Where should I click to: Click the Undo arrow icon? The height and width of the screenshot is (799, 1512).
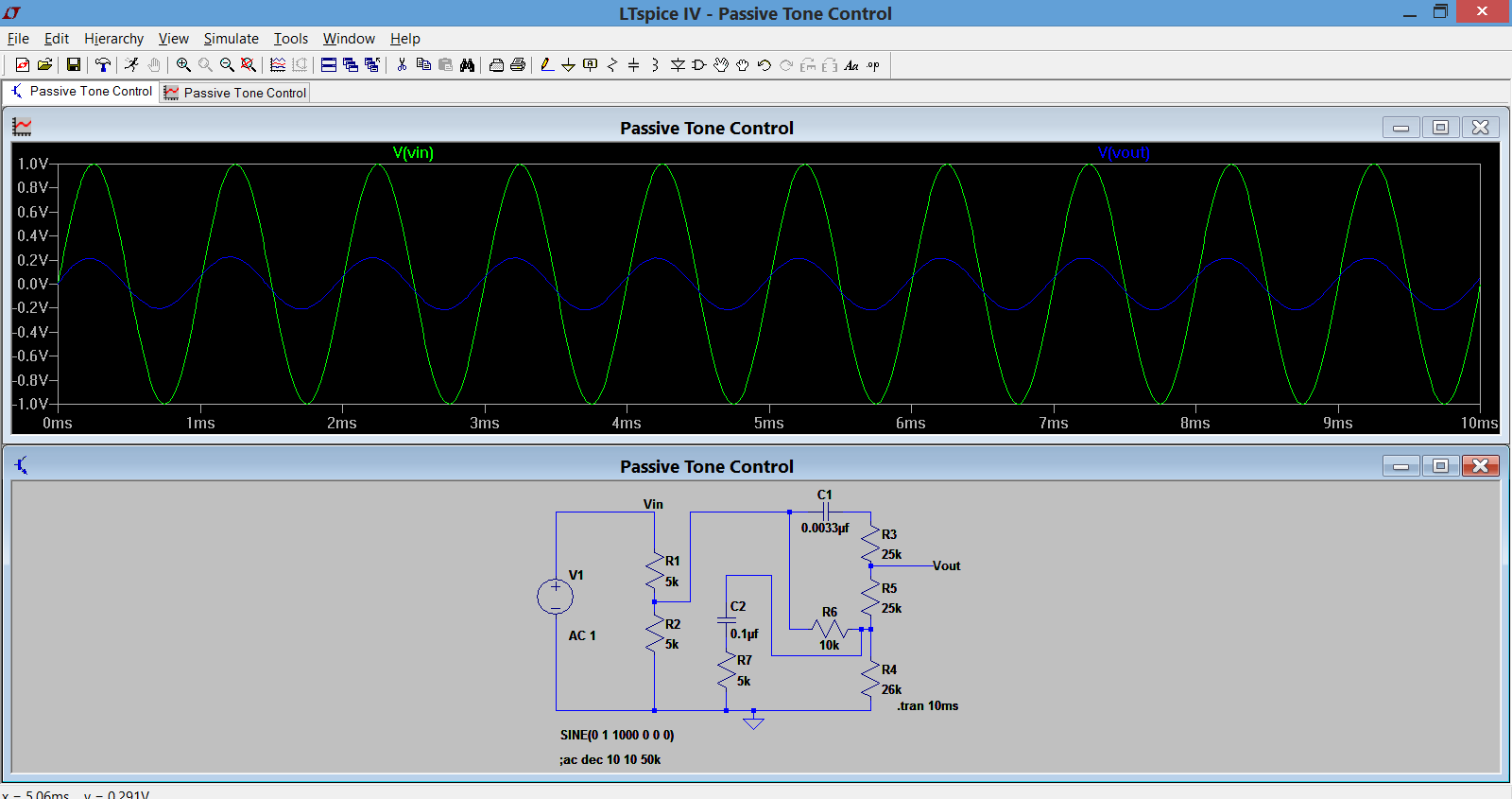(x=765, y=64)
